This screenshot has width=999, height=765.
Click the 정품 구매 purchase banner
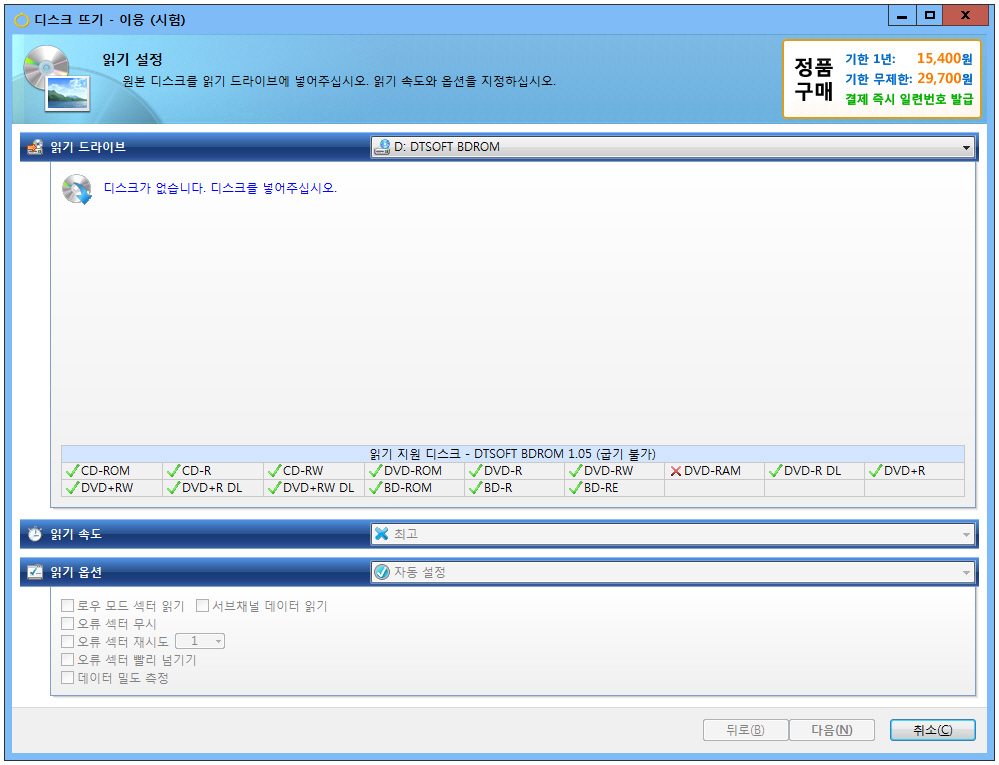point(881,80)
